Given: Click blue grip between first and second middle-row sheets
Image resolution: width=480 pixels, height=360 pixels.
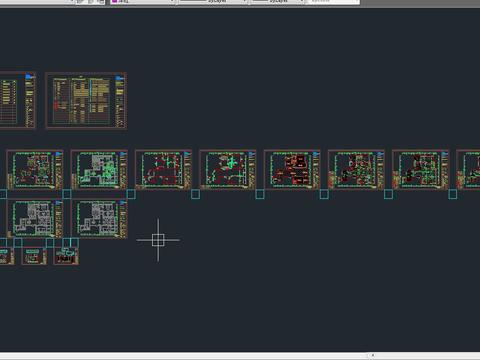Looking at the screenshot, I should [x=67, y=194].
